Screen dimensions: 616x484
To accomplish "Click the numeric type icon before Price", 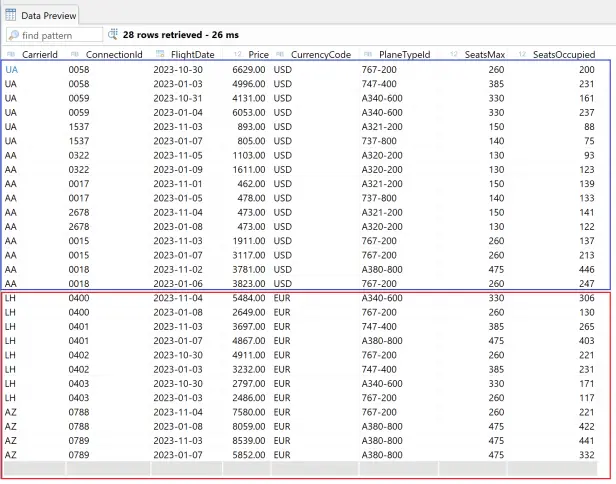I will point(238,54).
